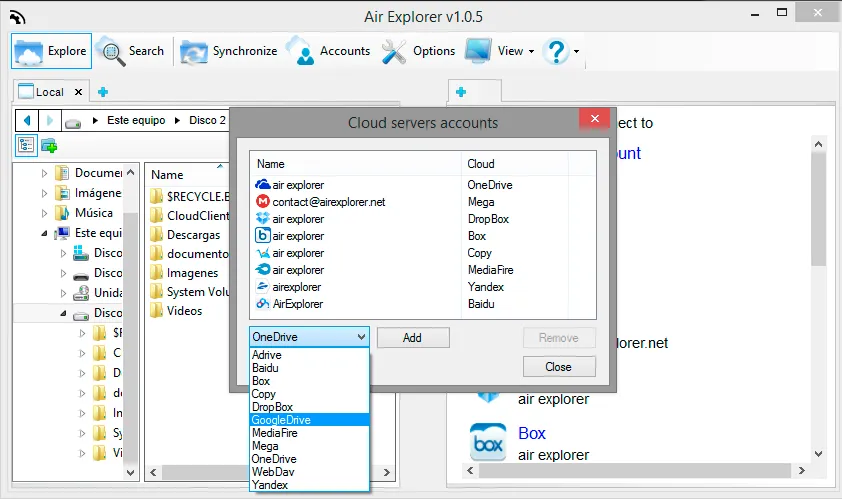
Task: Collapse the Este equipo tree node
Action: pos(45,234)
